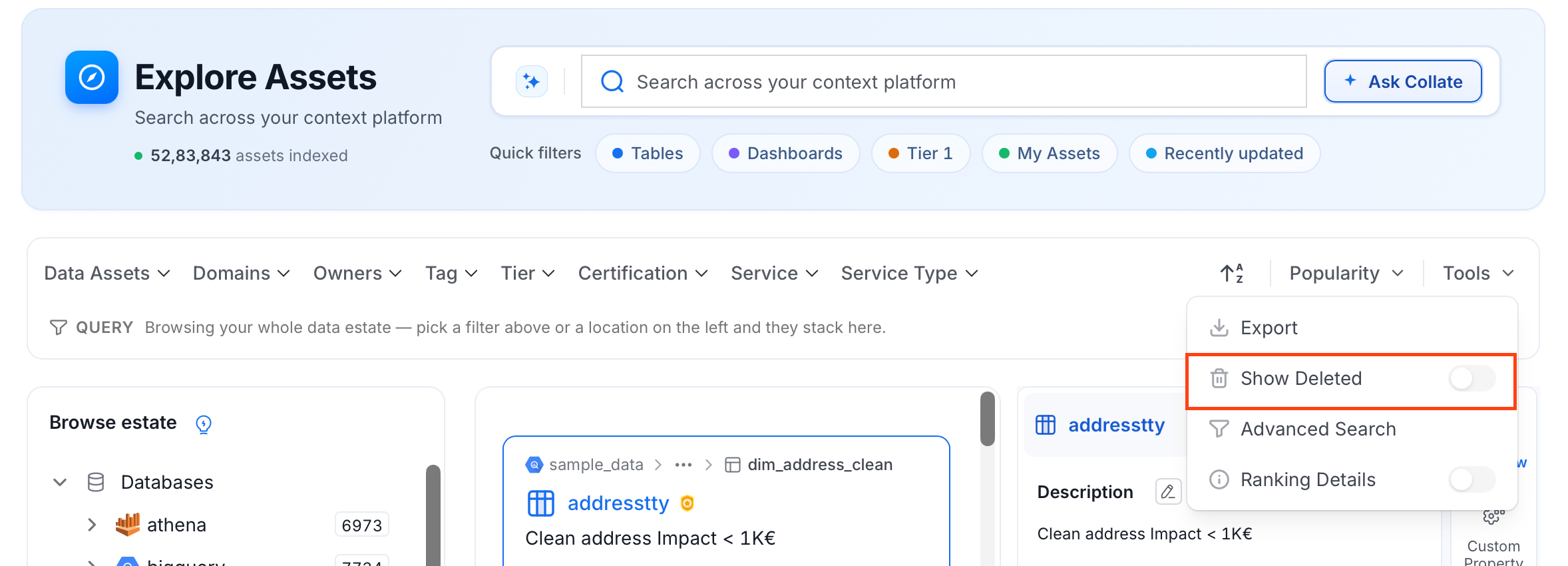Screen dimensions: 1568x566
Task: Click the certification badge next to addresstty
Action: coord(687,503)
